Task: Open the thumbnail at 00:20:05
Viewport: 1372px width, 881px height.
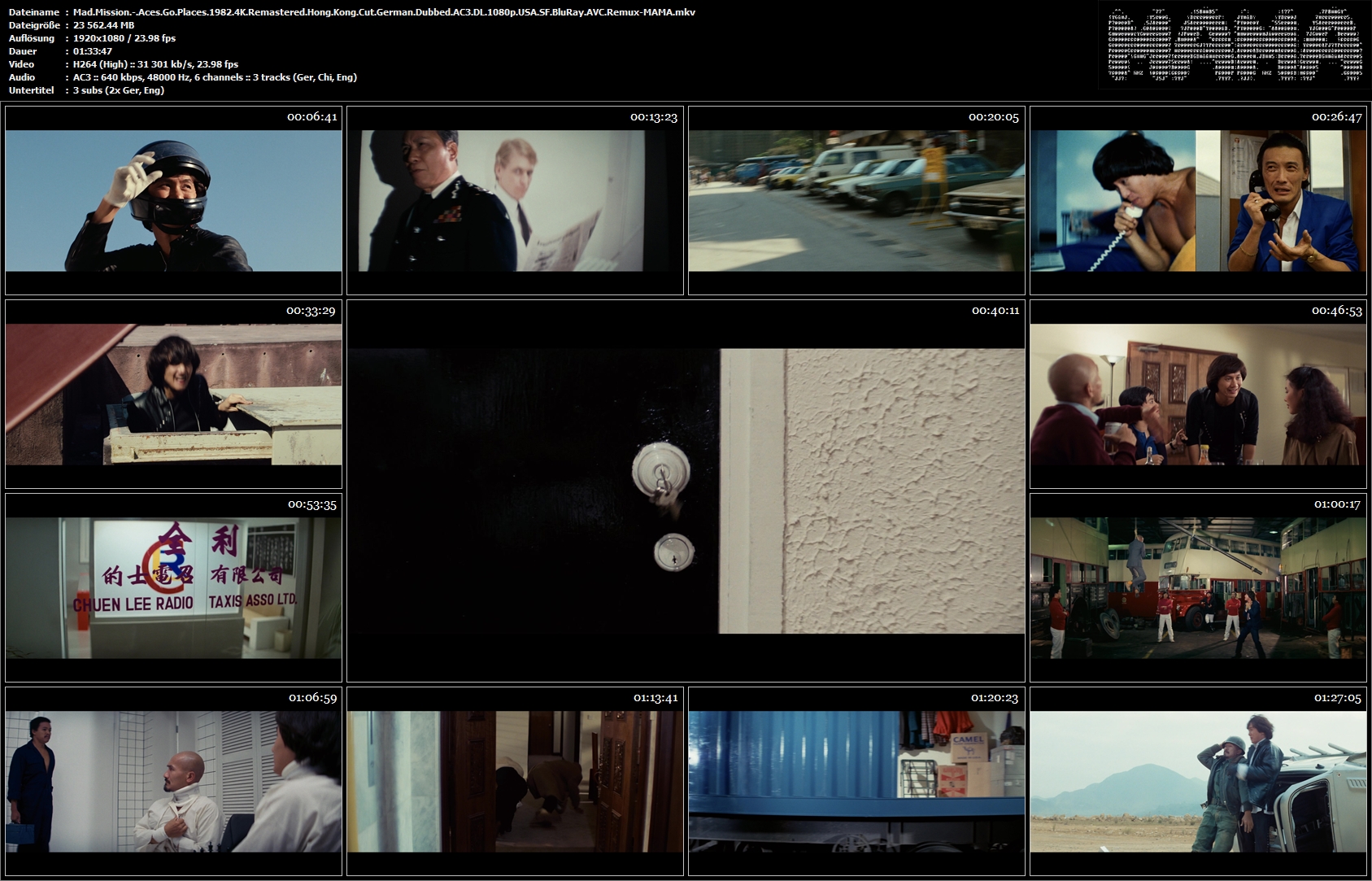Action: 856,200
